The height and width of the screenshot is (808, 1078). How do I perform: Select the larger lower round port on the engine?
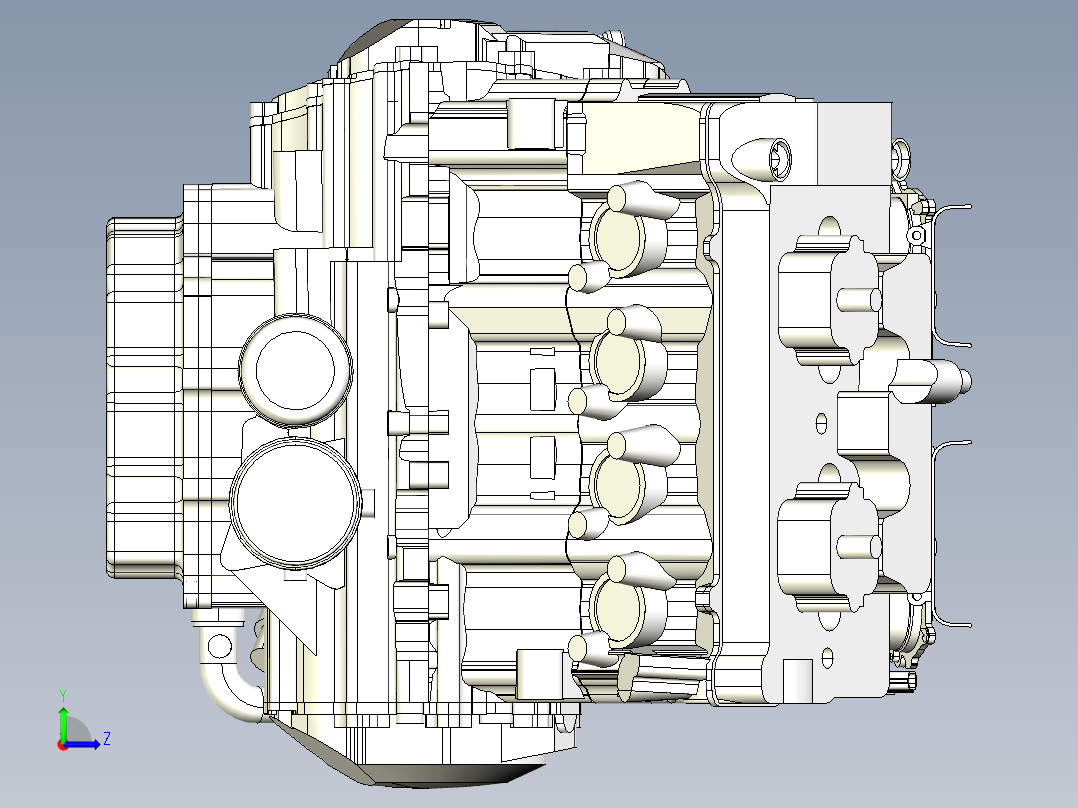296,503
